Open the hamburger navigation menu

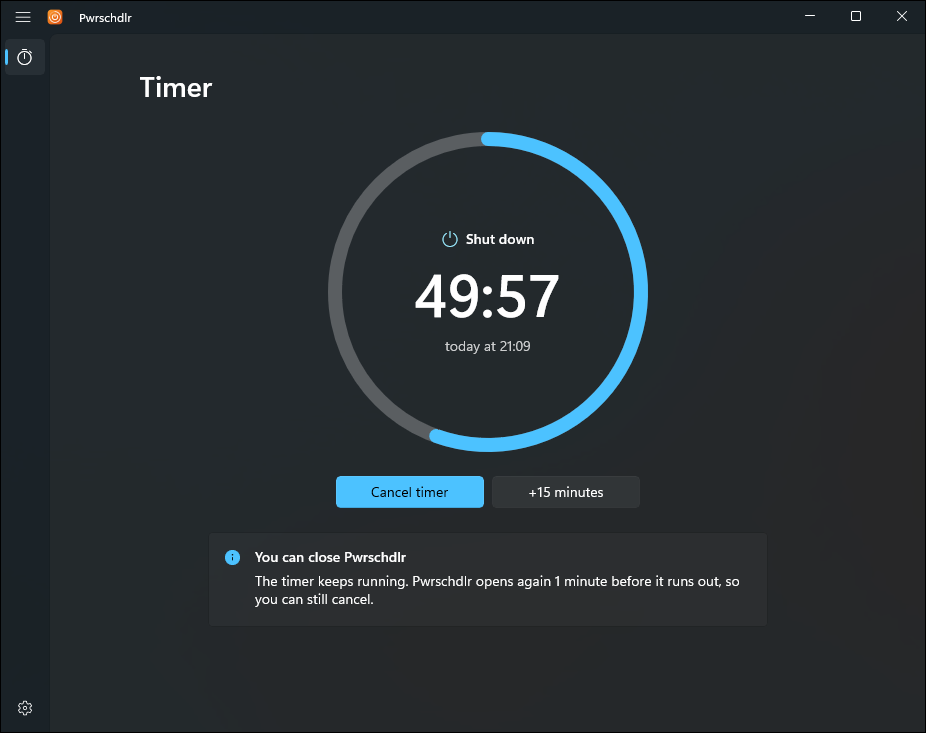(23, 17)
